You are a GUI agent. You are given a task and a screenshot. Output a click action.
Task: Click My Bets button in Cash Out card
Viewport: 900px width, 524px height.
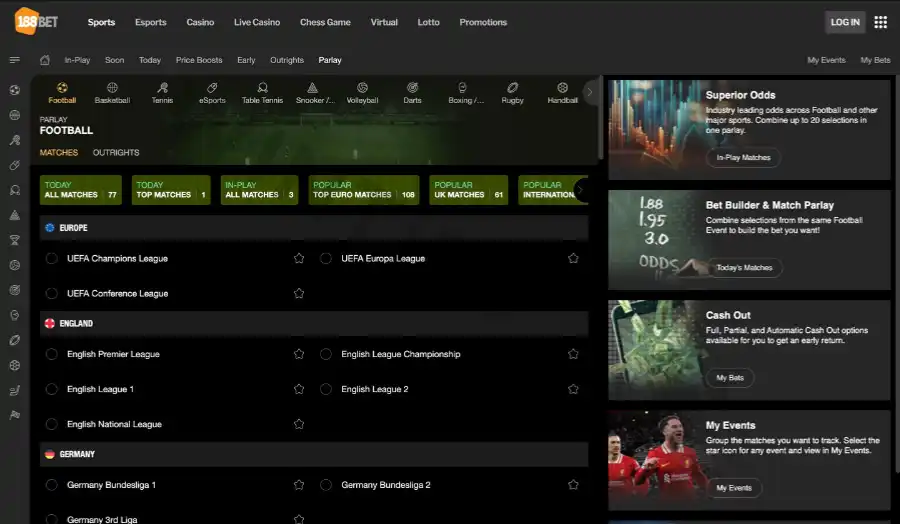click(730, 378)
